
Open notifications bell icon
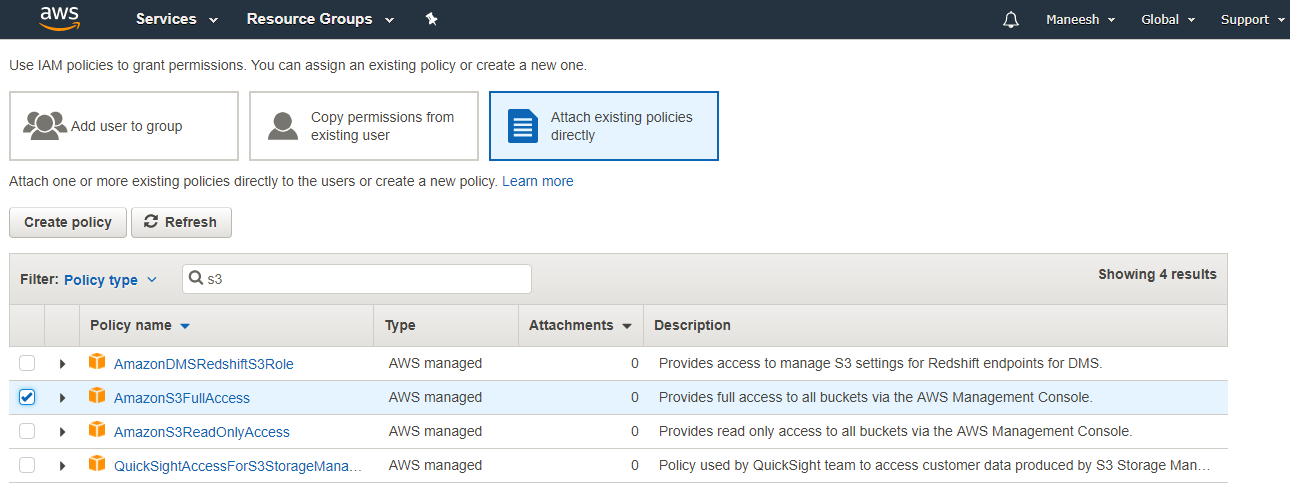[x=1011, y=20]
